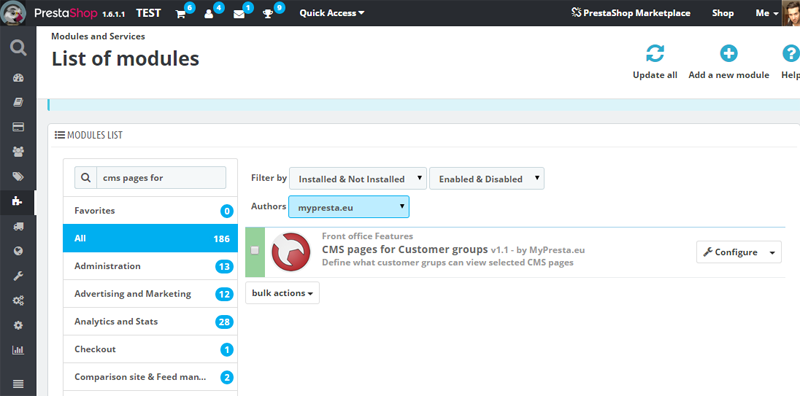The image size is (800, 396).
Task: Open the bulk actions dropdown
Action: 282,293
